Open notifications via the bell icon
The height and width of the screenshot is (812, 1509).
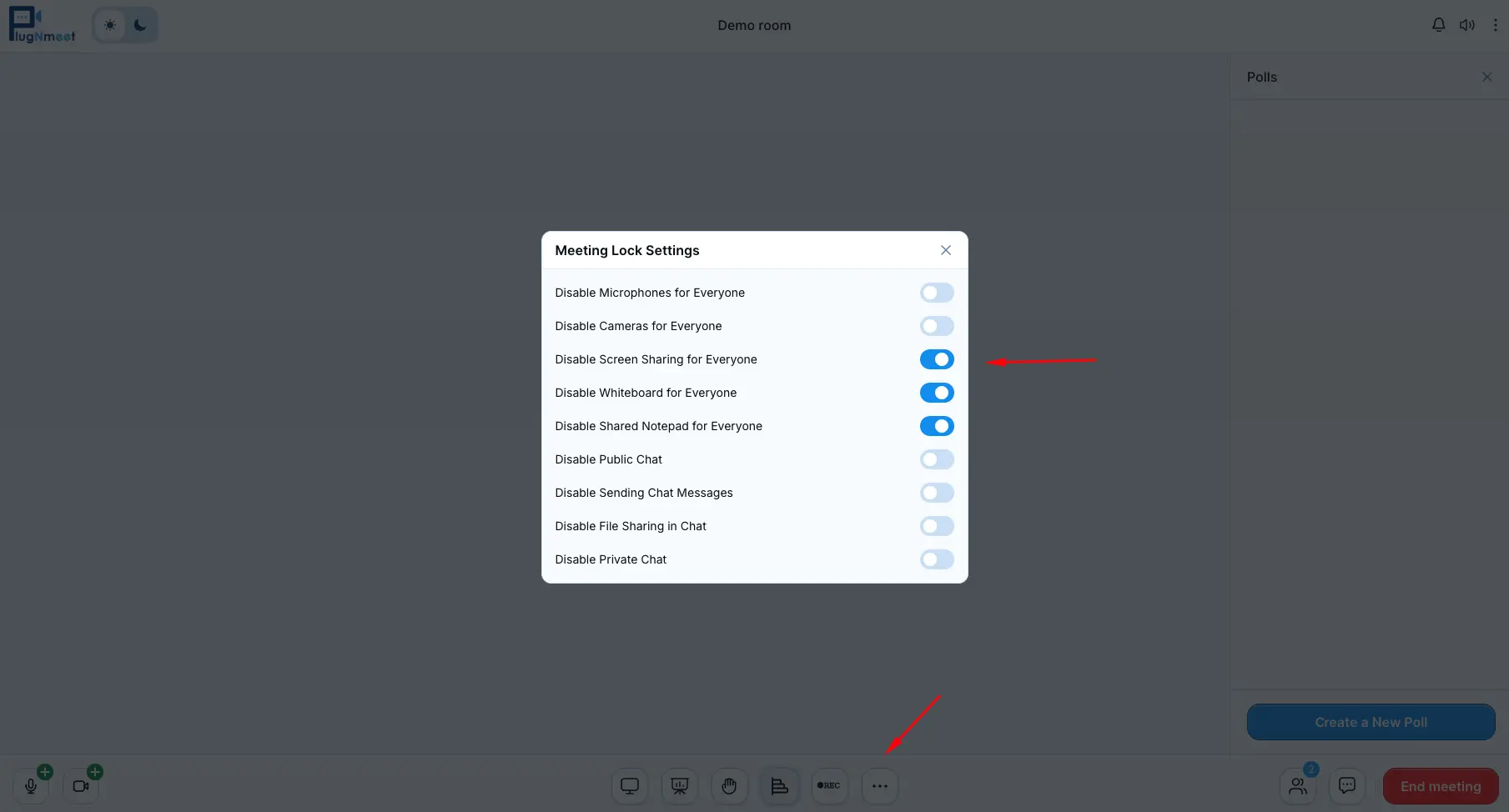[1438, 24]
